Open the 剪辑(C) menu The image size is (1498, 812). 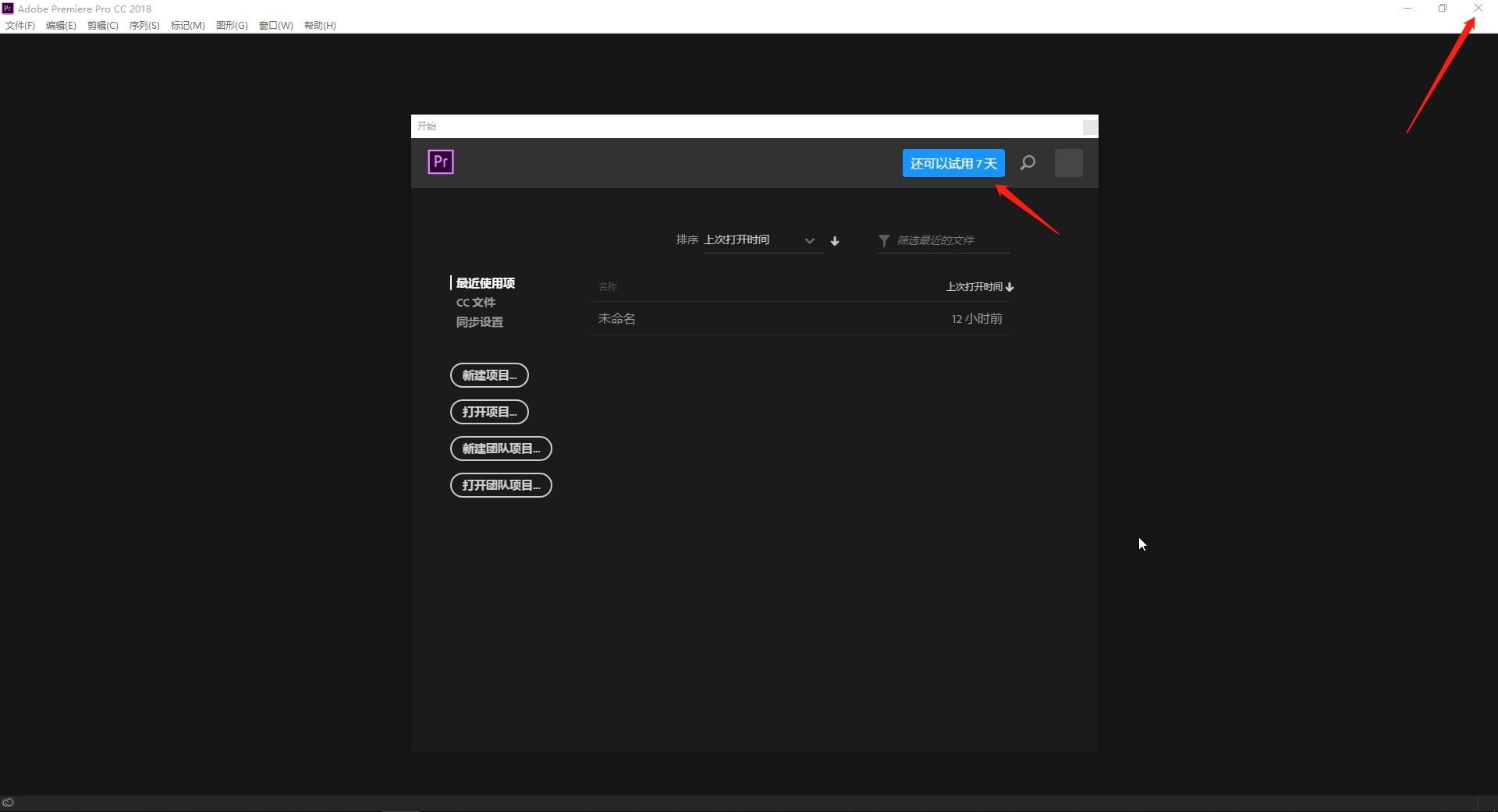pos(103,26)
